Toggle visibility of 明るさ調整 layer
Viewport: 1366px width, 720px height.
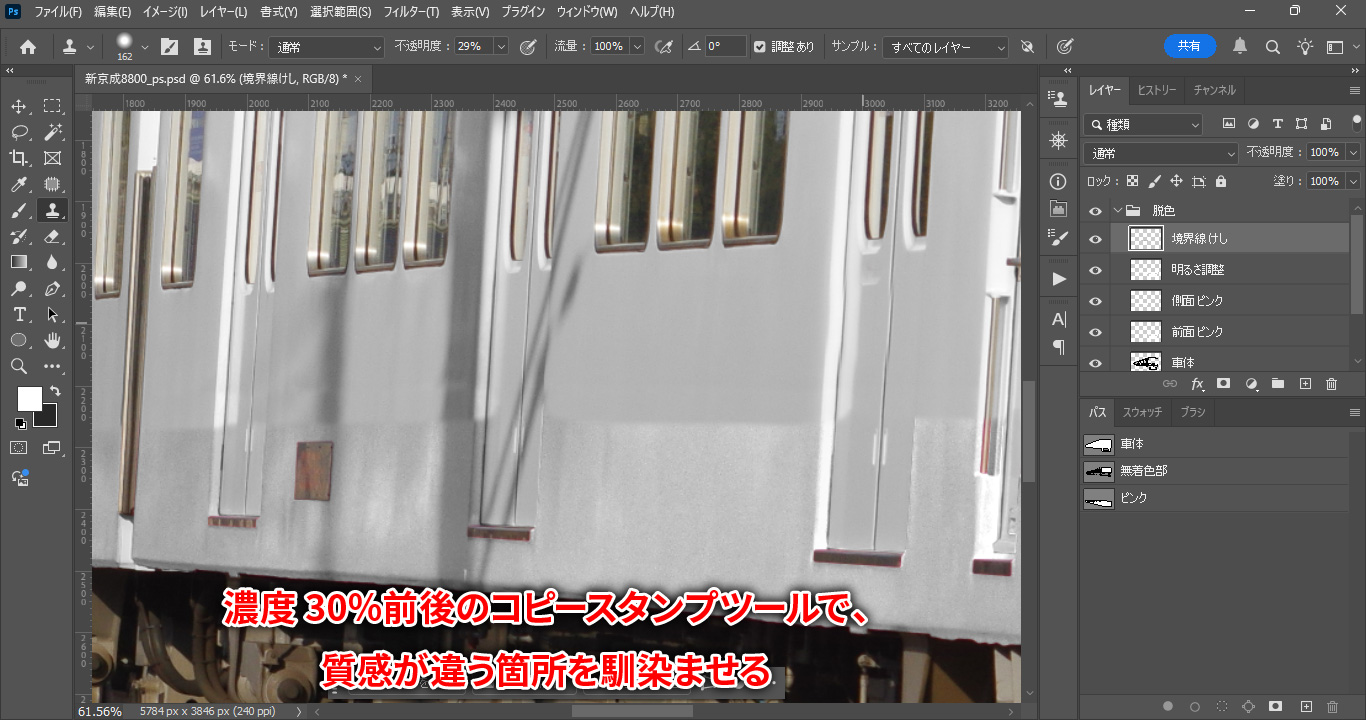pyautogui.click(x=1095, y=270)
